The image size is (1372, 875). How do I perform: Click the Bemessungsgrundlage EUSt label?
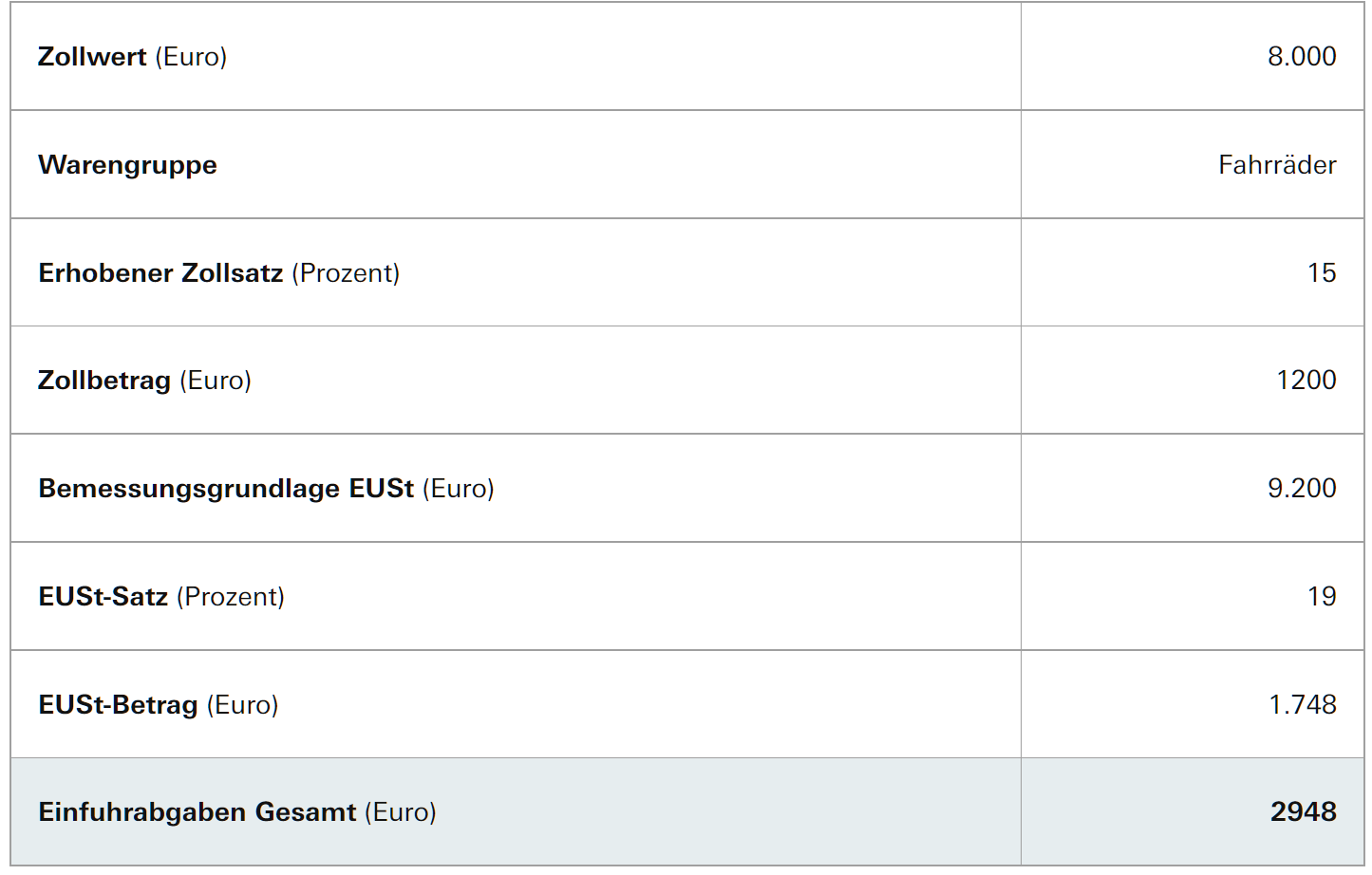226,489
